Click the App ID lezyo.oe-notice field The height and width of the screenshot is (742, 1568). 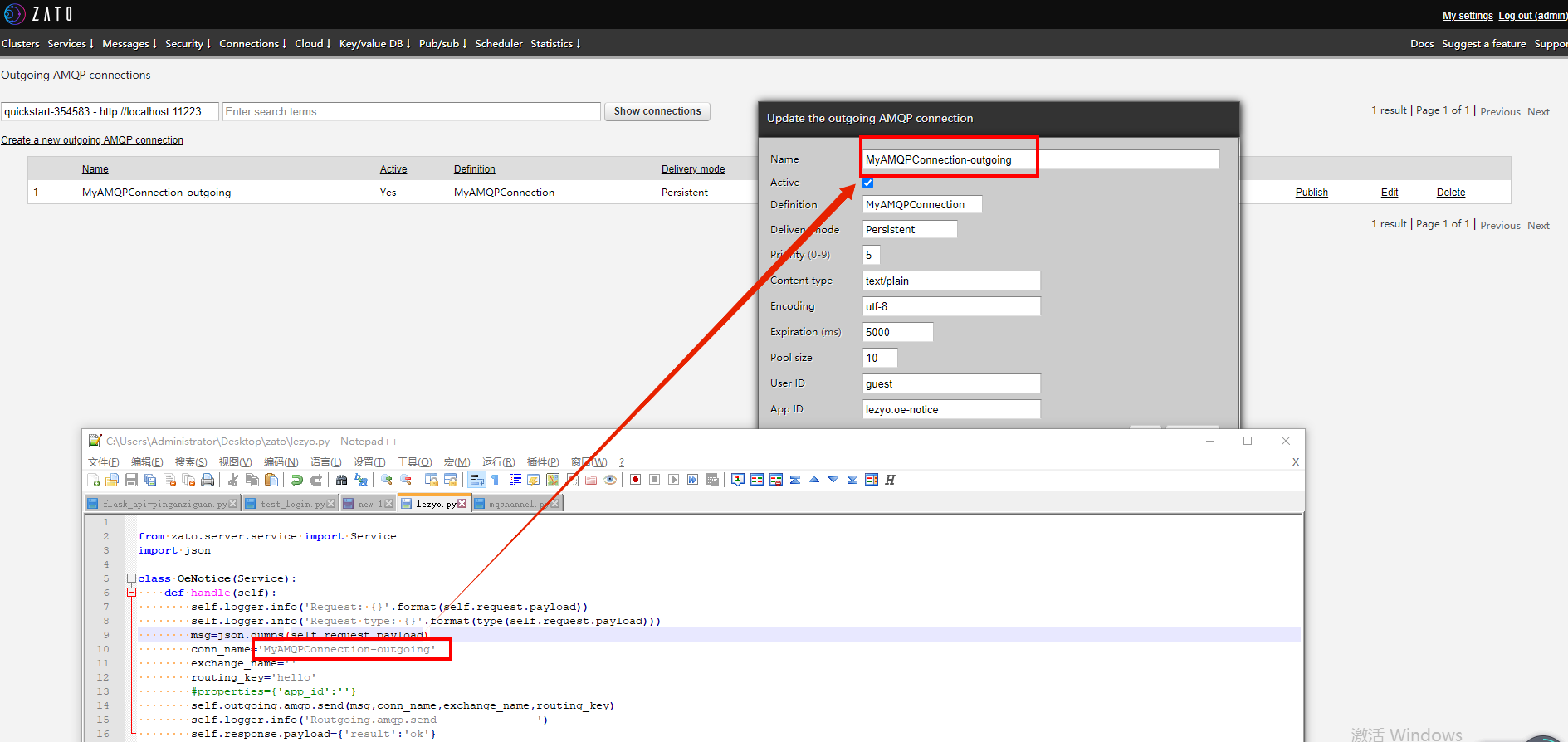tap(951, 409)
